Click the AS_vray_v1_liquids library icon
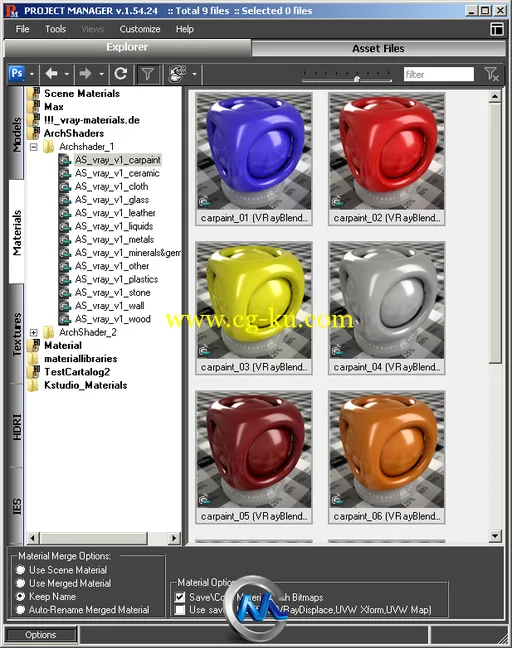 [65, 226]
